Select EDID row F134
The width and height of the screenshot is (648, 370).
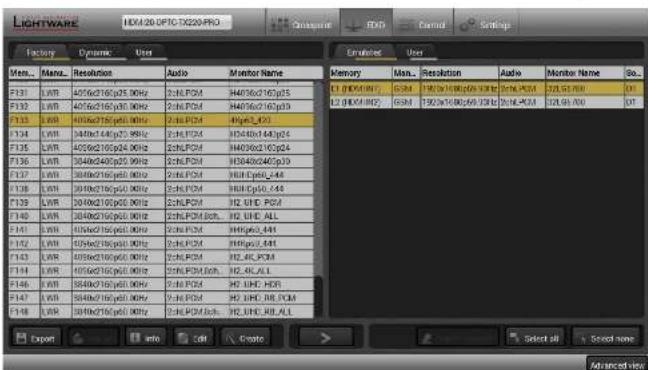pyautogui.click(x=161, y=134)
